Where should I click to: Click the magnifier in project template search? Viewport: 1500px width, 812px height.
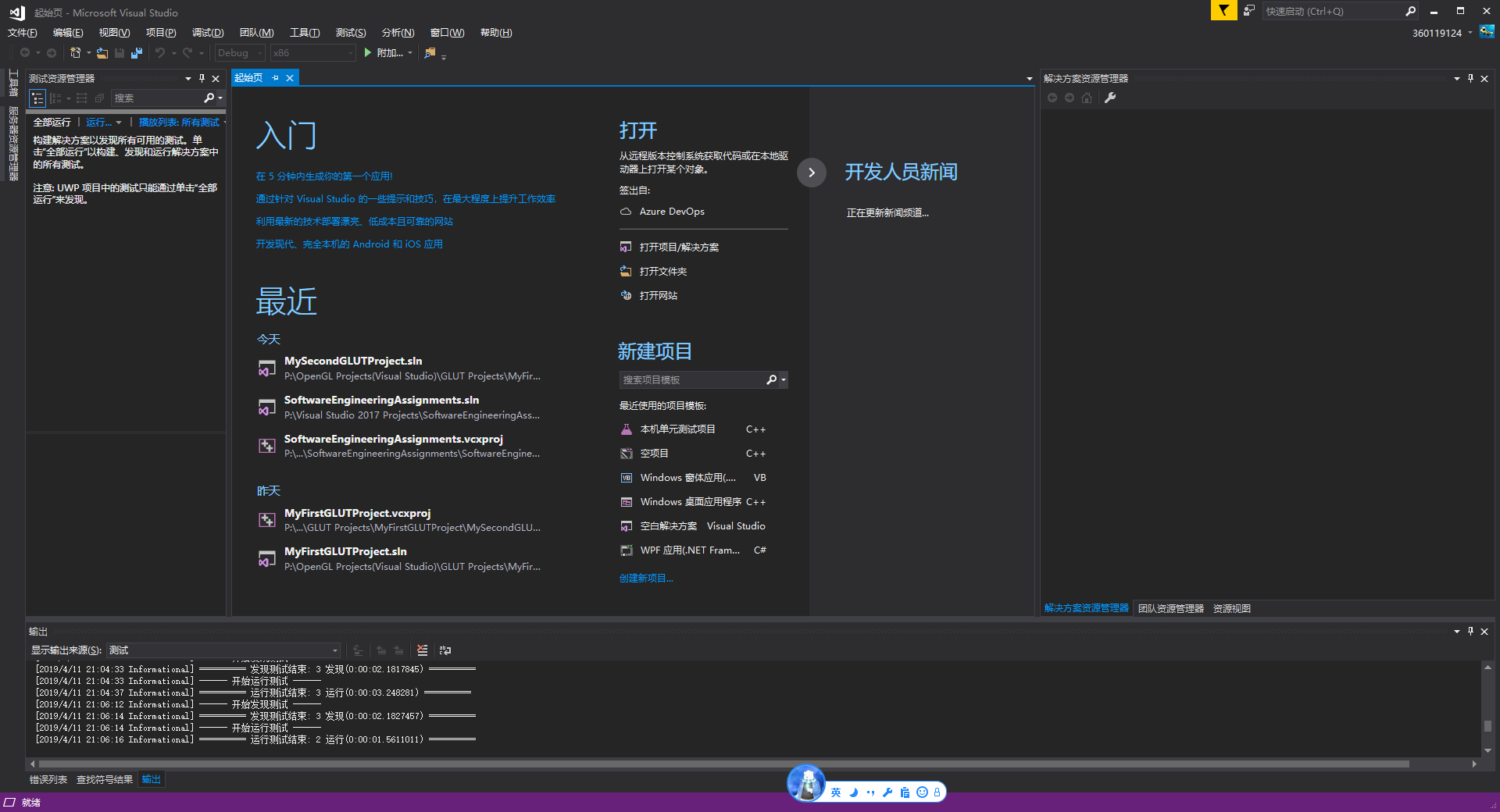pos(772,379)
